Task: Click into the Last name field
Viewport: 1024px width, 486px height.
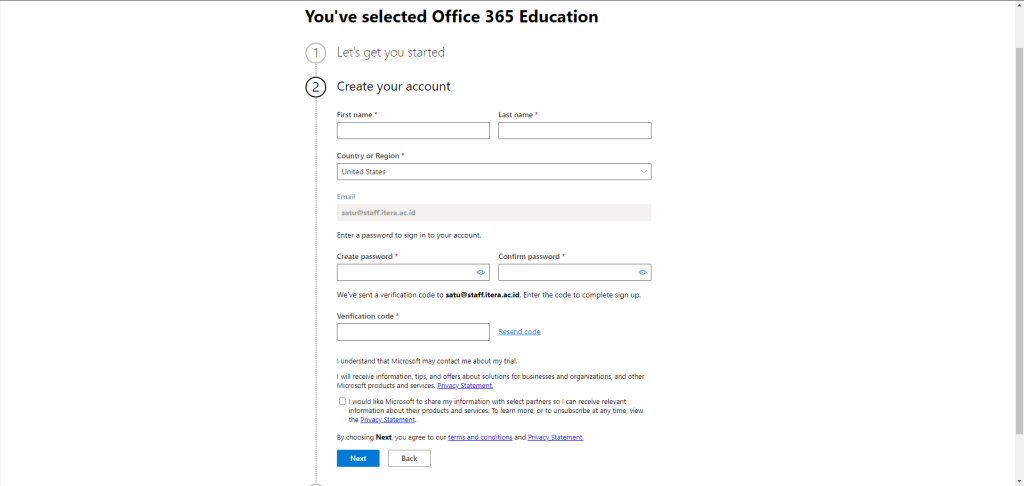Action: (574, 131)
